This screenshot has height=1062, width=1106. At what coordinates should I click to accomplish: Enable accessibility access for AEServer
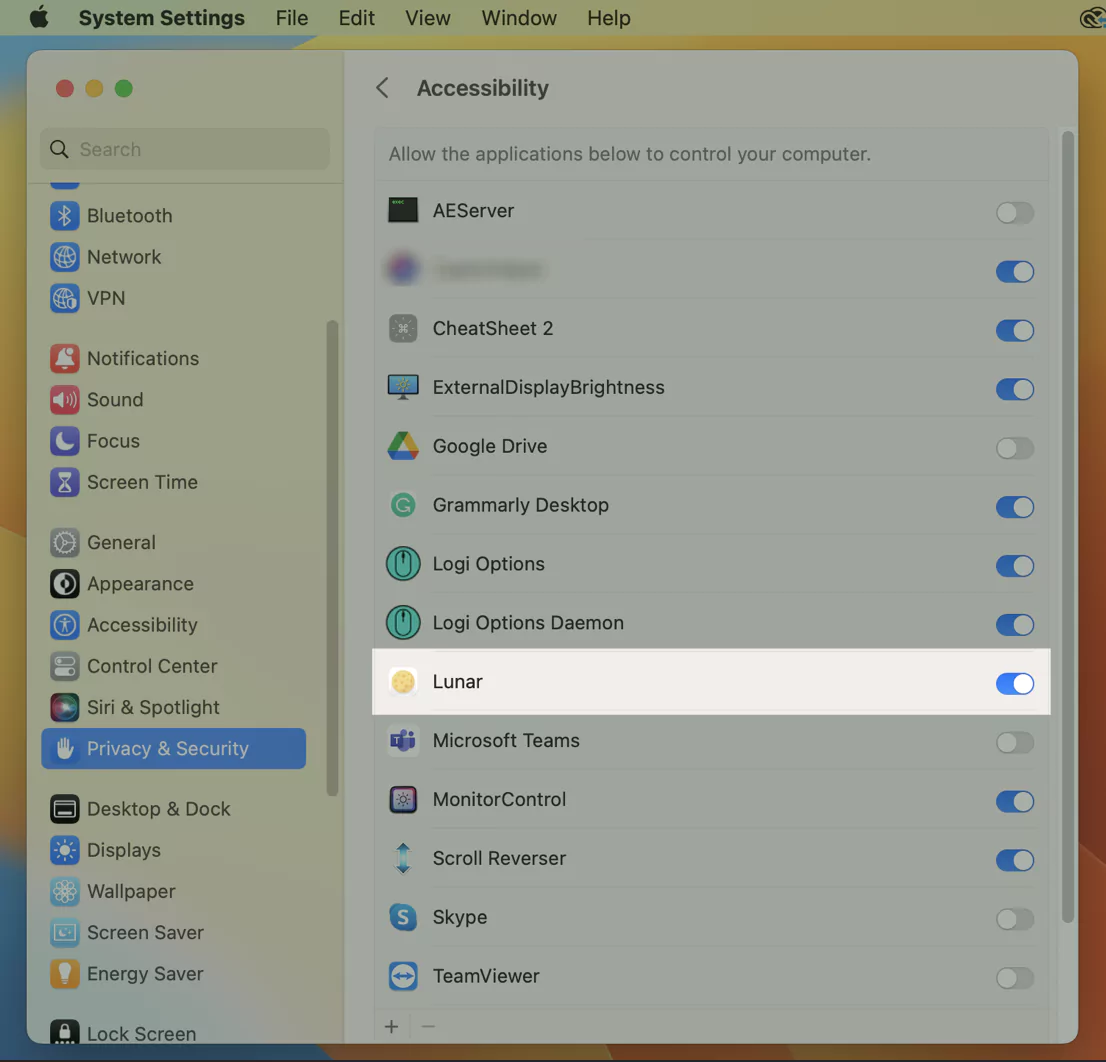pos(1014,212)
